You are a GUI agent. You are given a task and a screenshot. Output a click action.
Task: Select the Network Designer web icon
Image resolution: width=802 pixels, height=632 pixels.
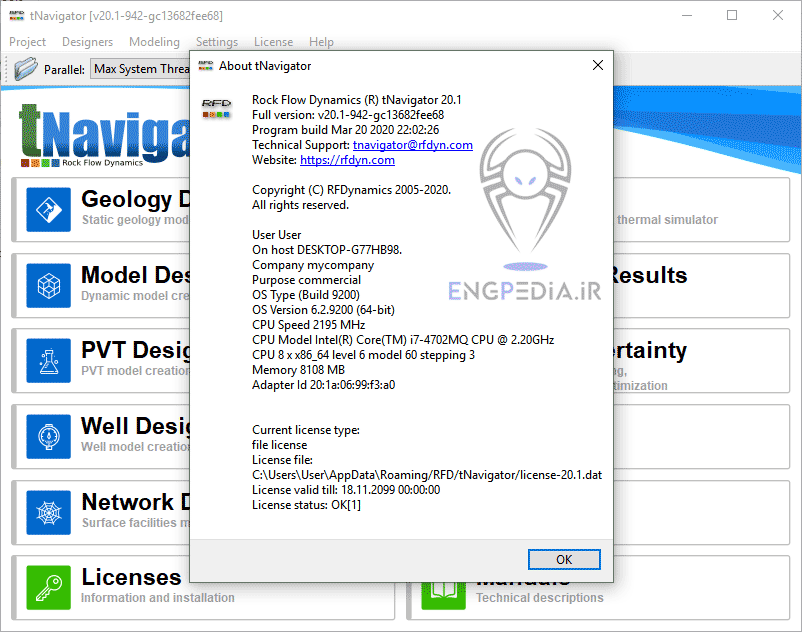48,512
